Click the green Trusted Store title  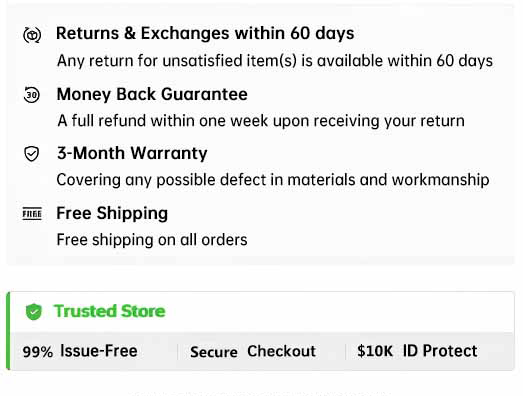click(109, 311)
